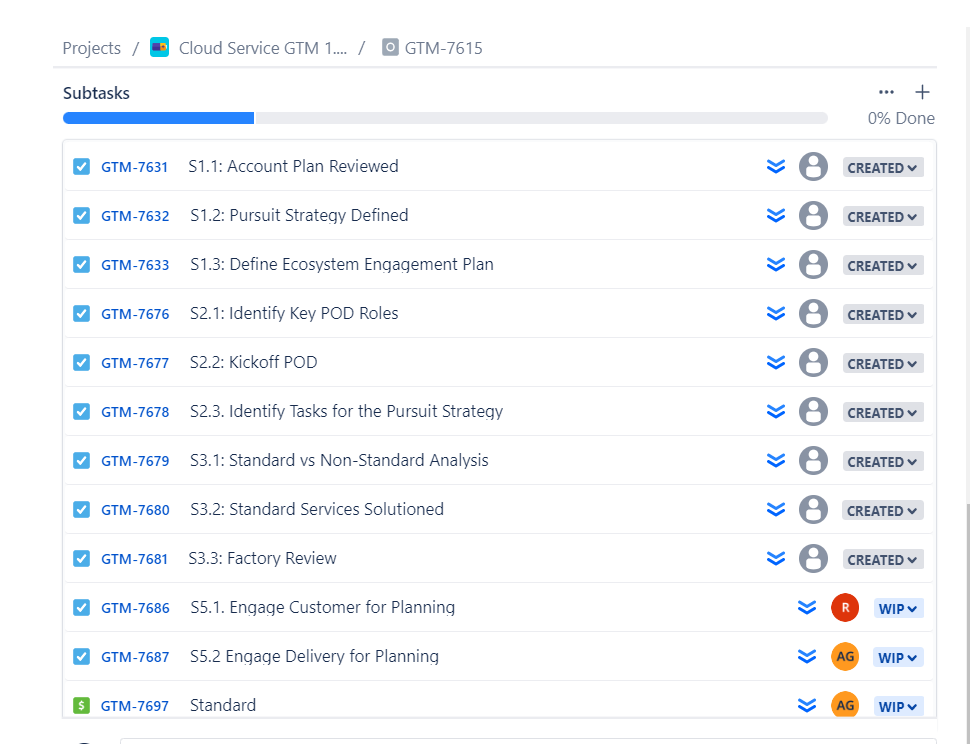This screenshot has height=744, width=970.
Task: Click unassigned avatar for GTM-7633
Action: pos(813,265)
